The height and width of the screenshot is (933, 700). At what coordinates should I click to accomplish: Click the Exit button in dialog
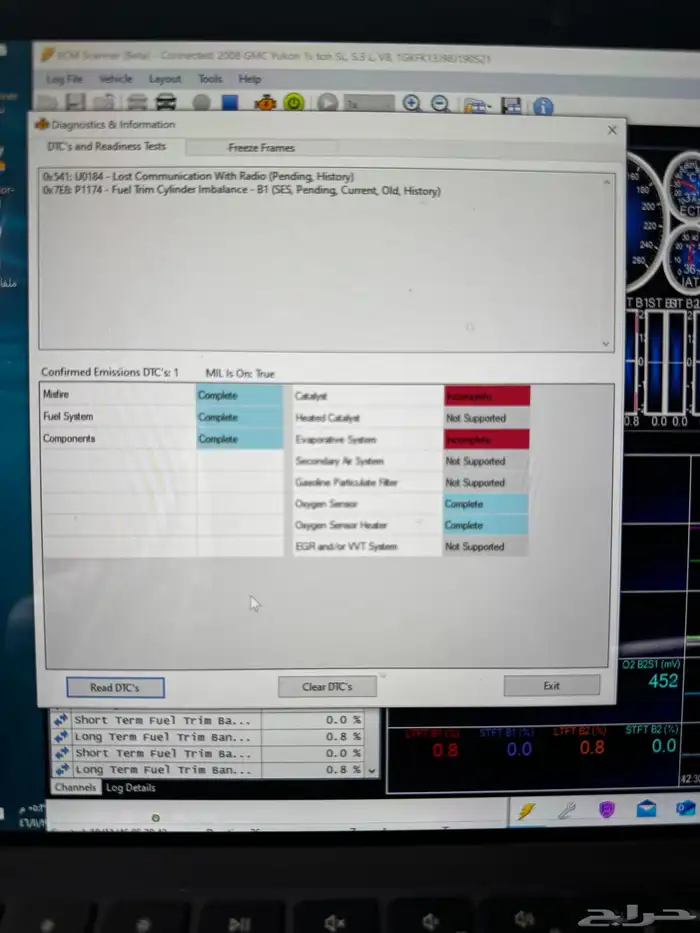(551, 685)
